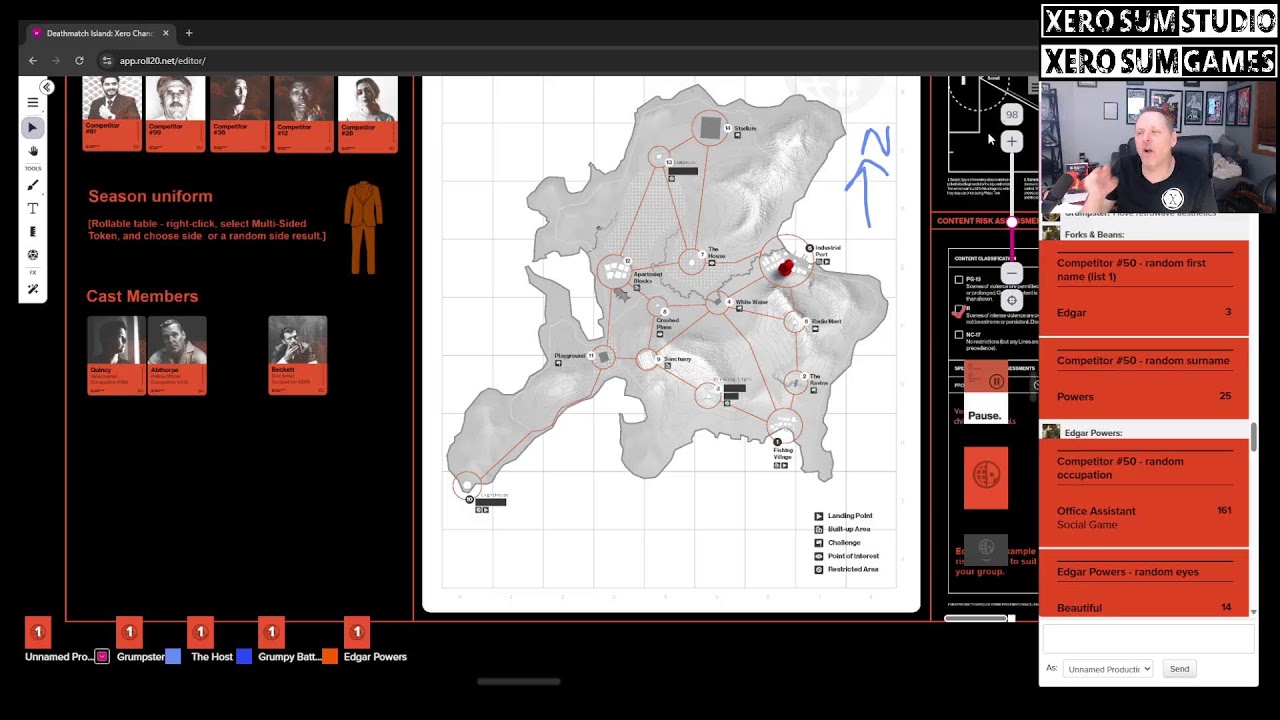Screen dimensions: 1280x720
Task: Open the 'As: Unnamed Producti' speaker dropdown
Action: pos(1108,669)
